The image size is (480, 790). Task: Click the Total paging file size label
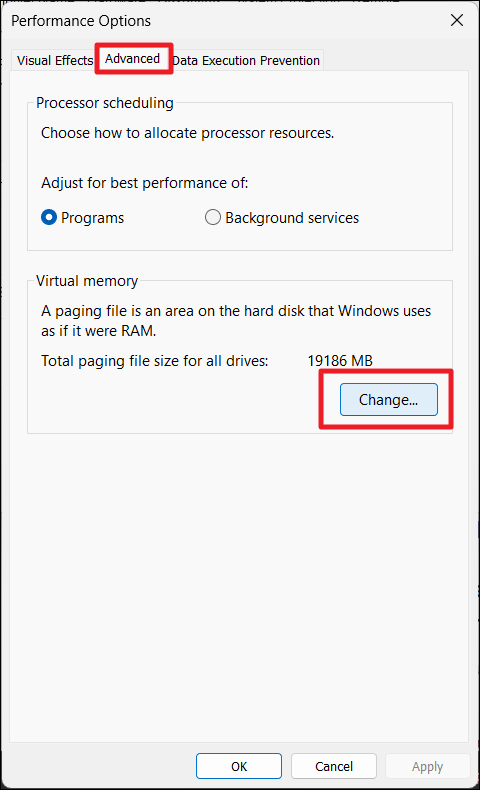tap(155, 361)
